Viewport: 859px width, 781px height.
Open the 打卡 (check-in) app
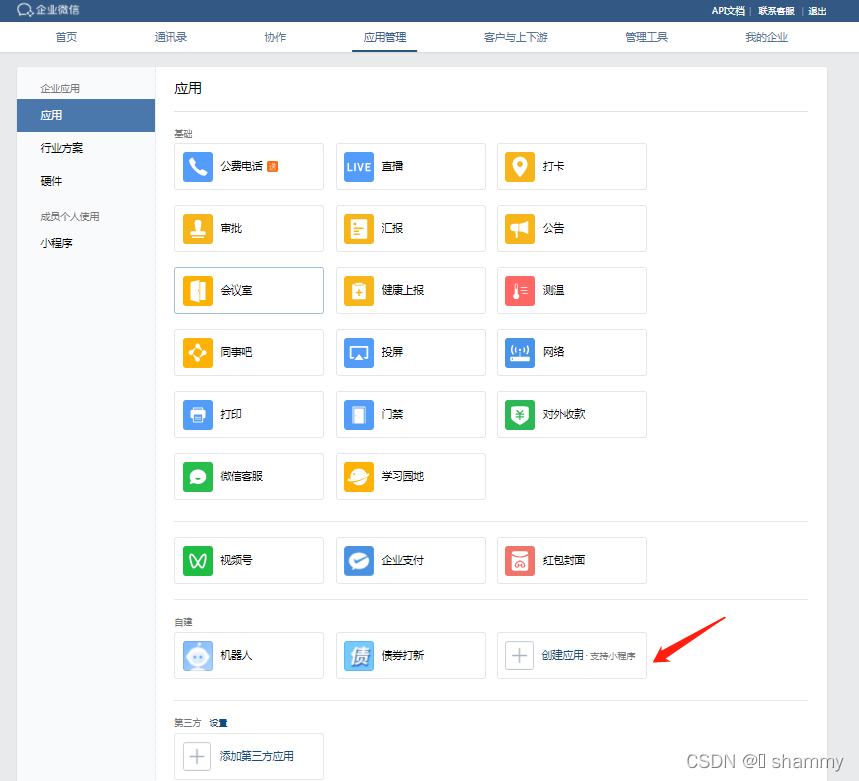pos(571,166)
